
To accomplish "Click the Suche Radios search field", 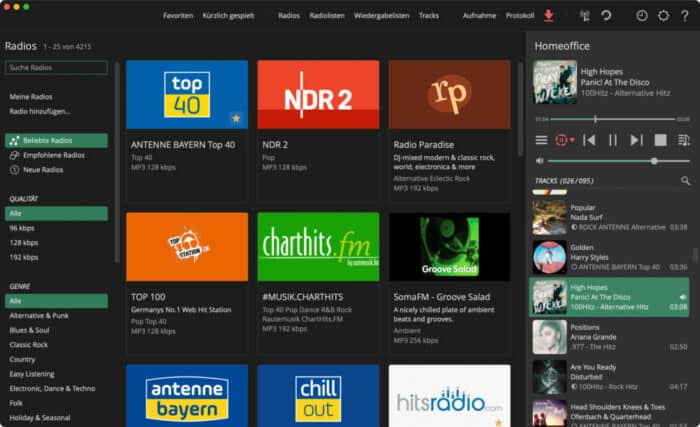I will (x=56, y=67).
